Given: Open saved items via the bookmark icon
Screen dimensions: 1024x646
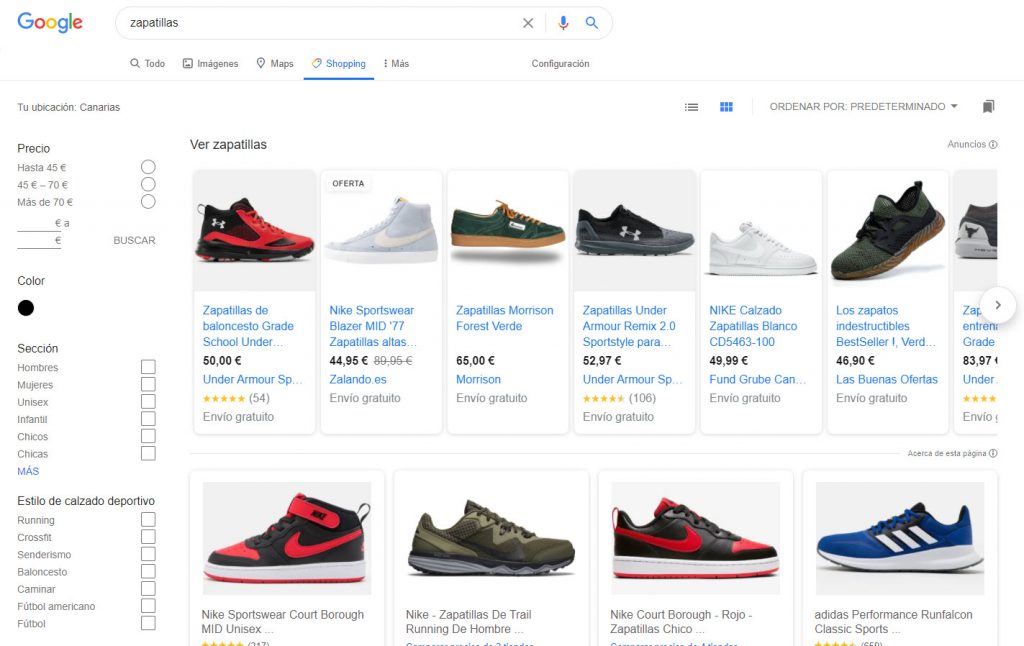Looking at the screenshot, I should click(988, 106).
